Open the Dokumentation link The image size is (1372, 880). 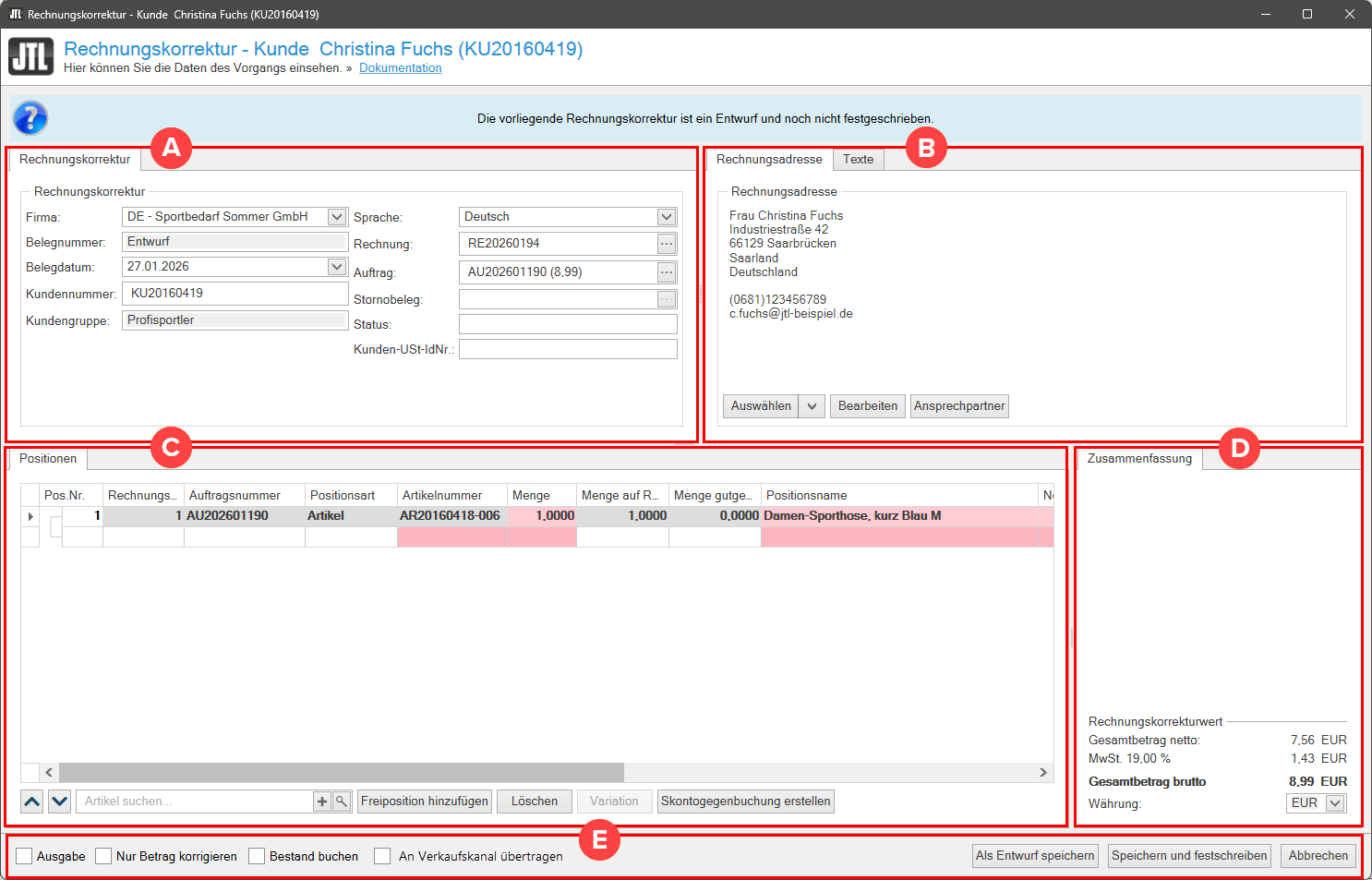point(400,68)
